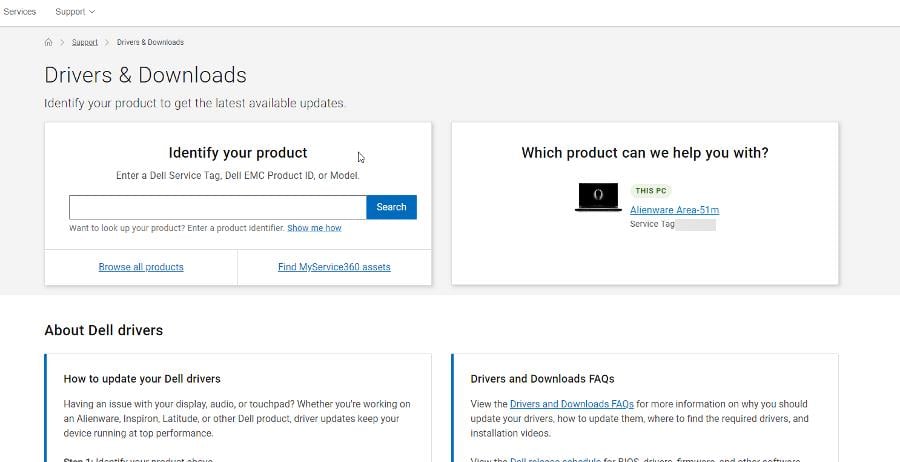900x462 pixels.
Task: Click the THIS PC badge
Action: pos(650,191)
